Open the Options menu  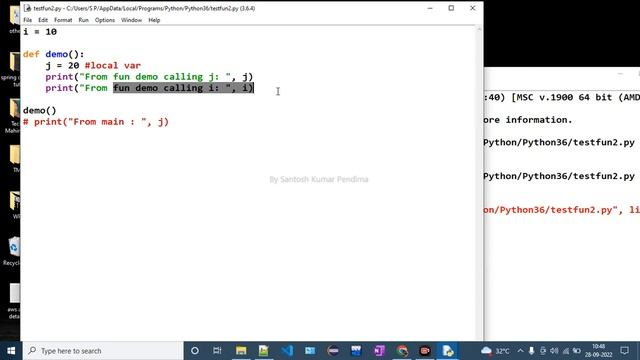pos(105,20)
